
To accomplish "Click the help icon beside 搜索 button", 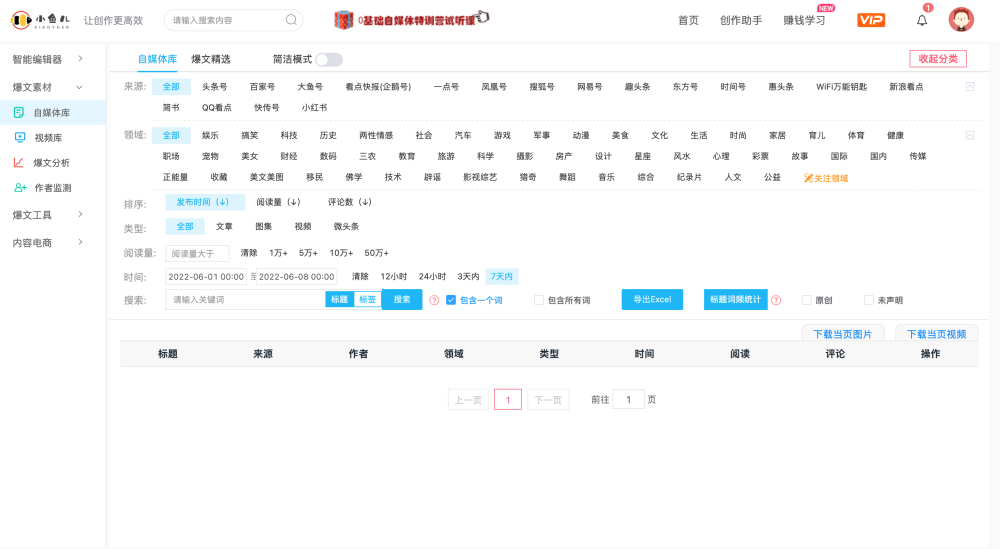I will (434, 300).
